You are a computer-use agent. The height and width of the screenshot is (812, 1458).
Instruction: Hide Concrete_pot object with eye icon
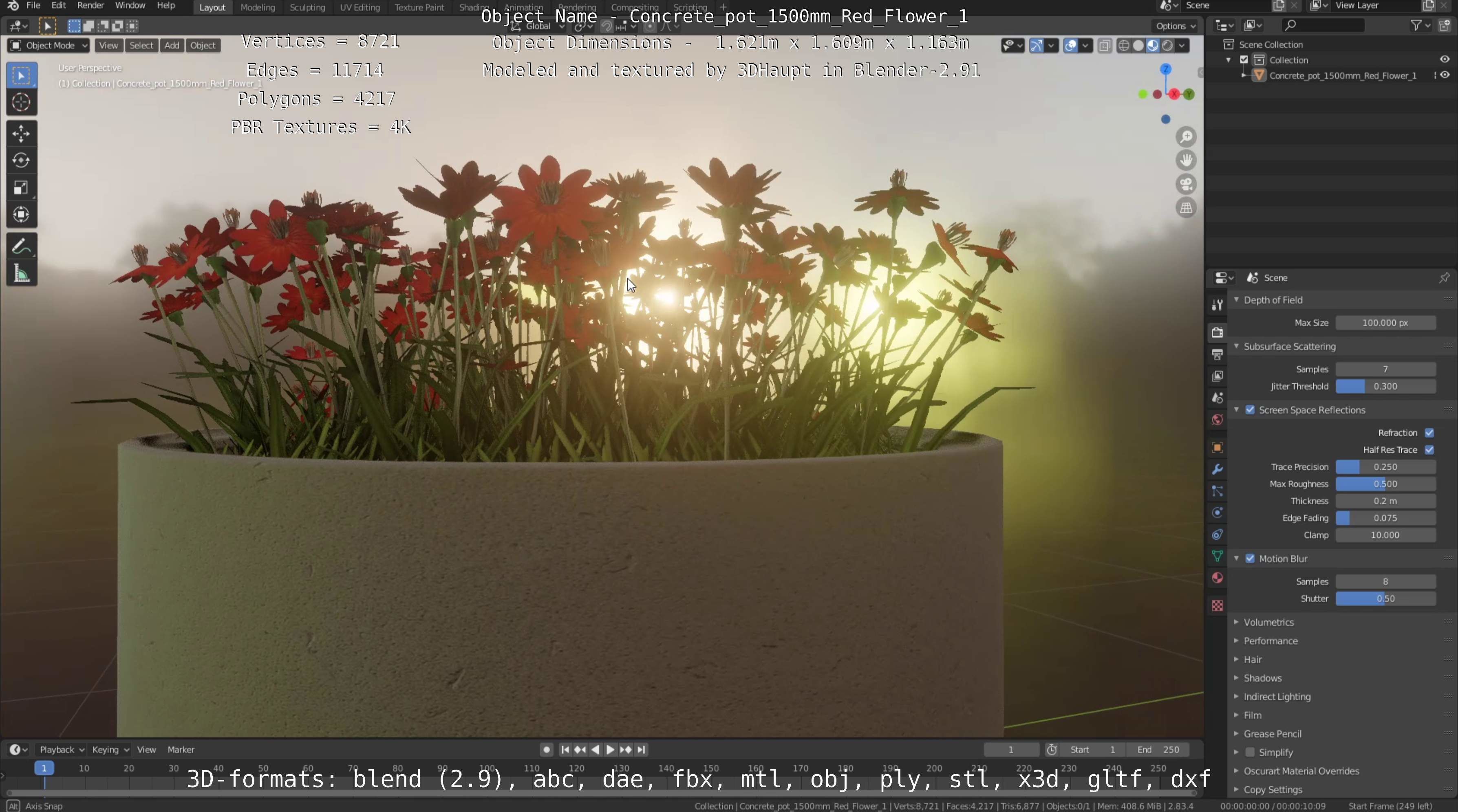[x=1445, y=75]
